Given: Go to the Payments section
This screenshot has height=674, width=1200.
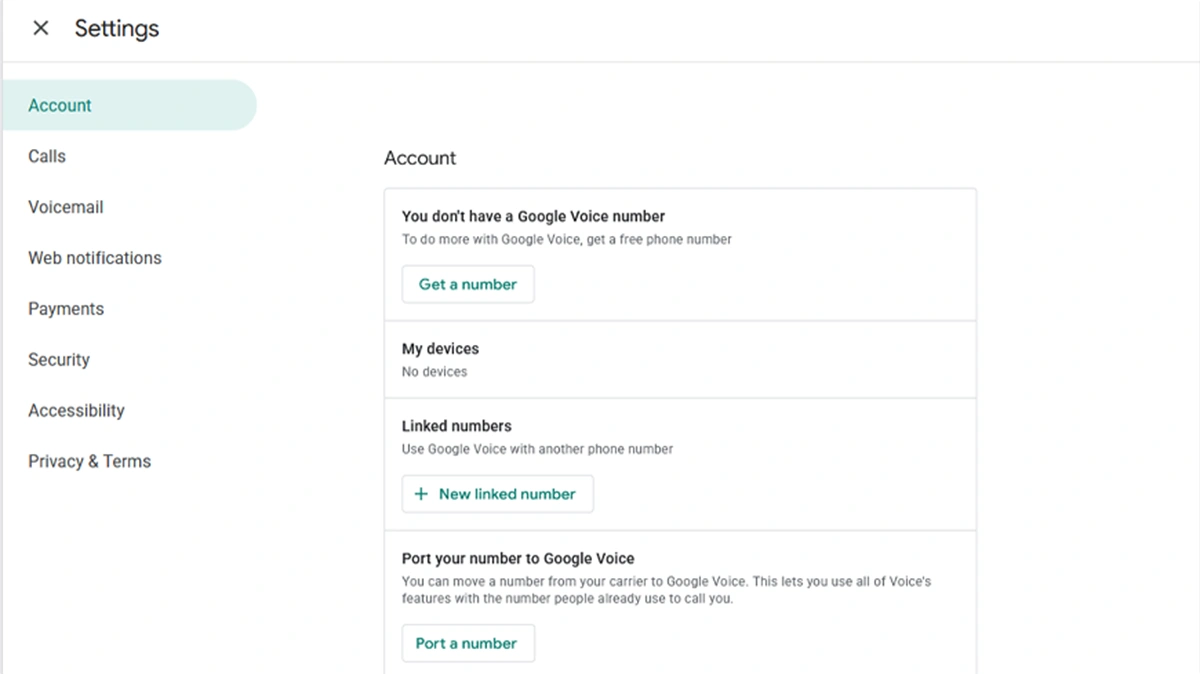Looking at the screenshot, I should point(66,309).
